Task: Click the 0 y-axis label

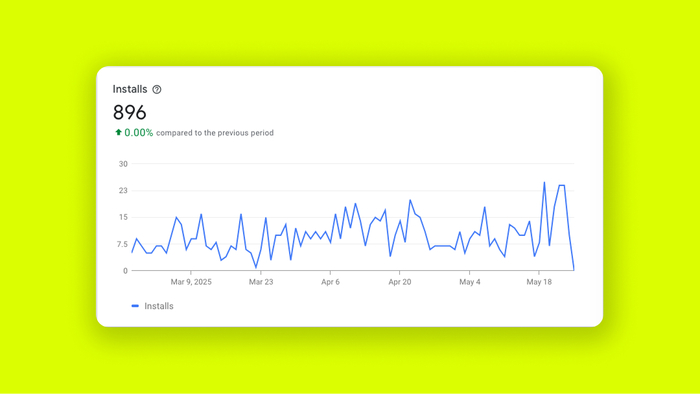Action: pos(125,271)
